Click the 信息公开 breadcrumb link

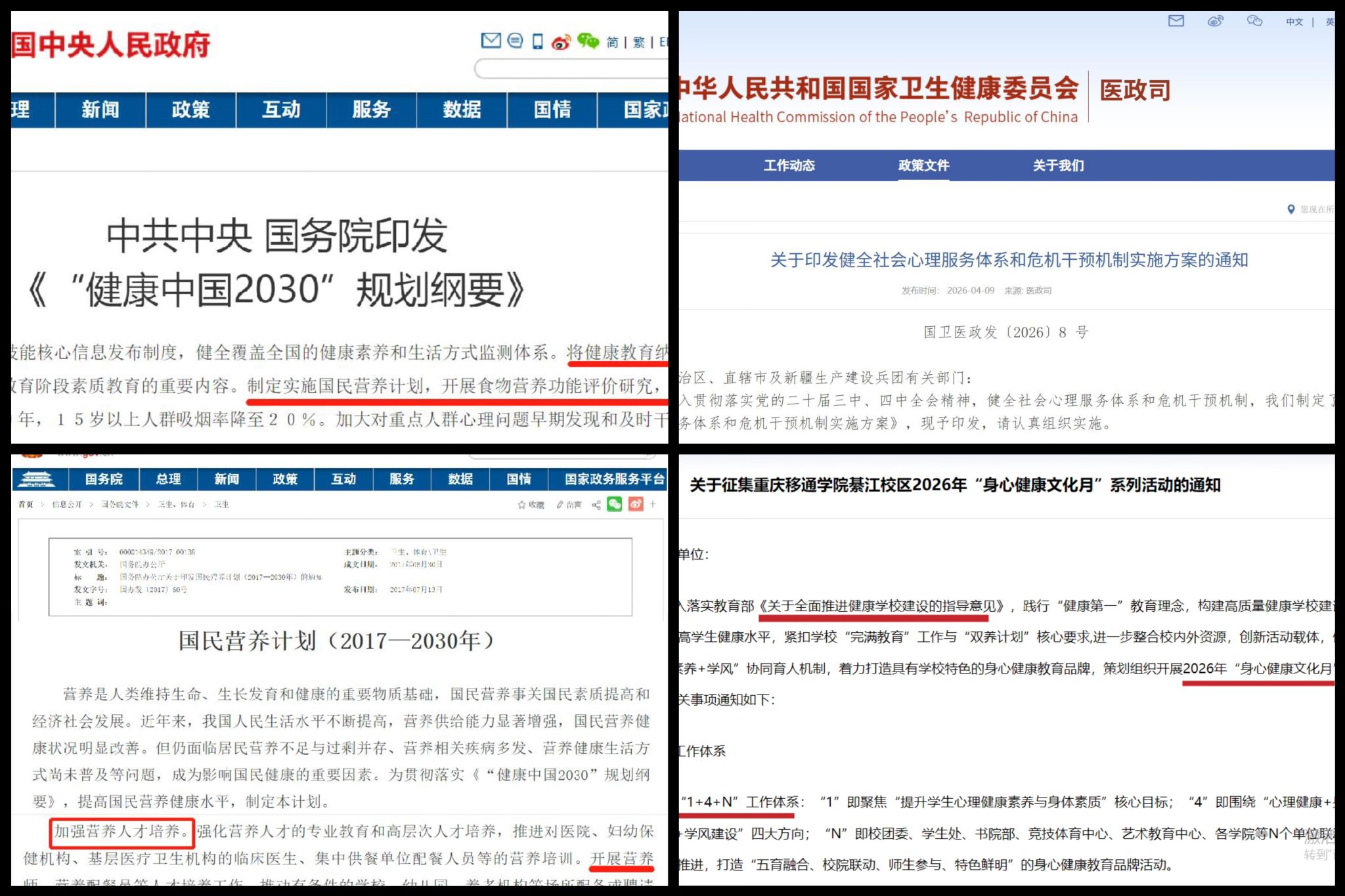[66, 505]
